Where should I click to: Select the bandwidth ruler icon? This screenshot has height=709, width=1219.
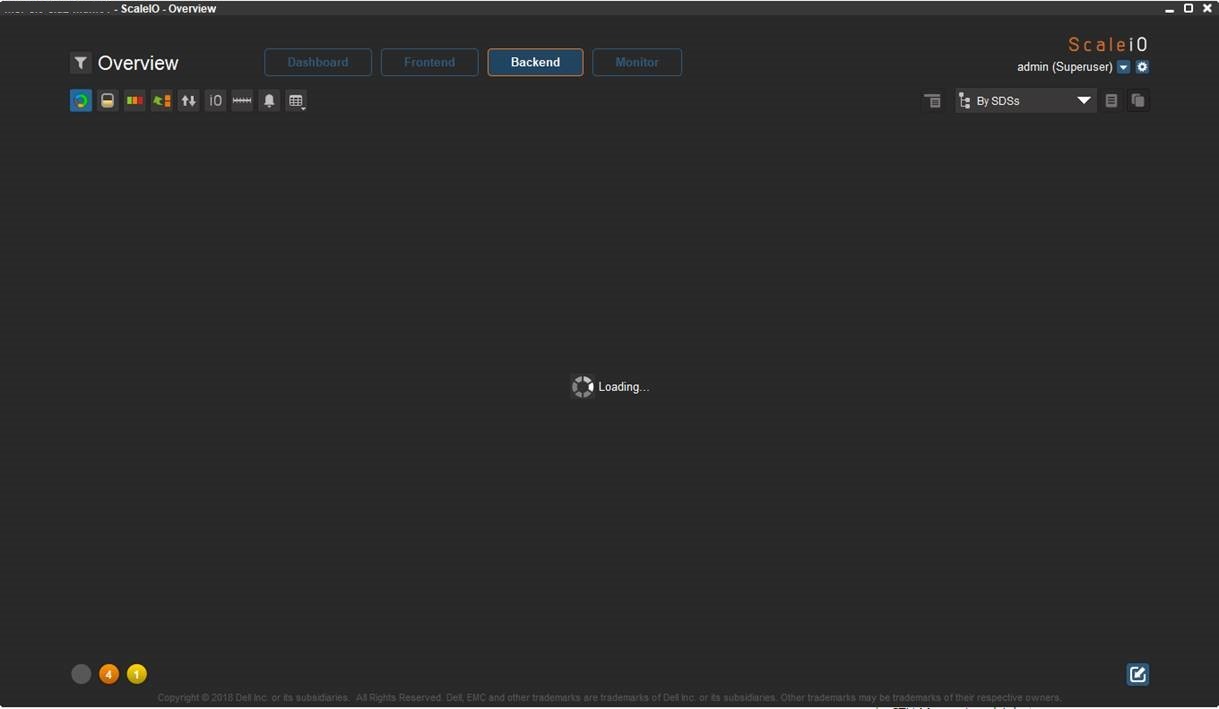tap(241, 100)
